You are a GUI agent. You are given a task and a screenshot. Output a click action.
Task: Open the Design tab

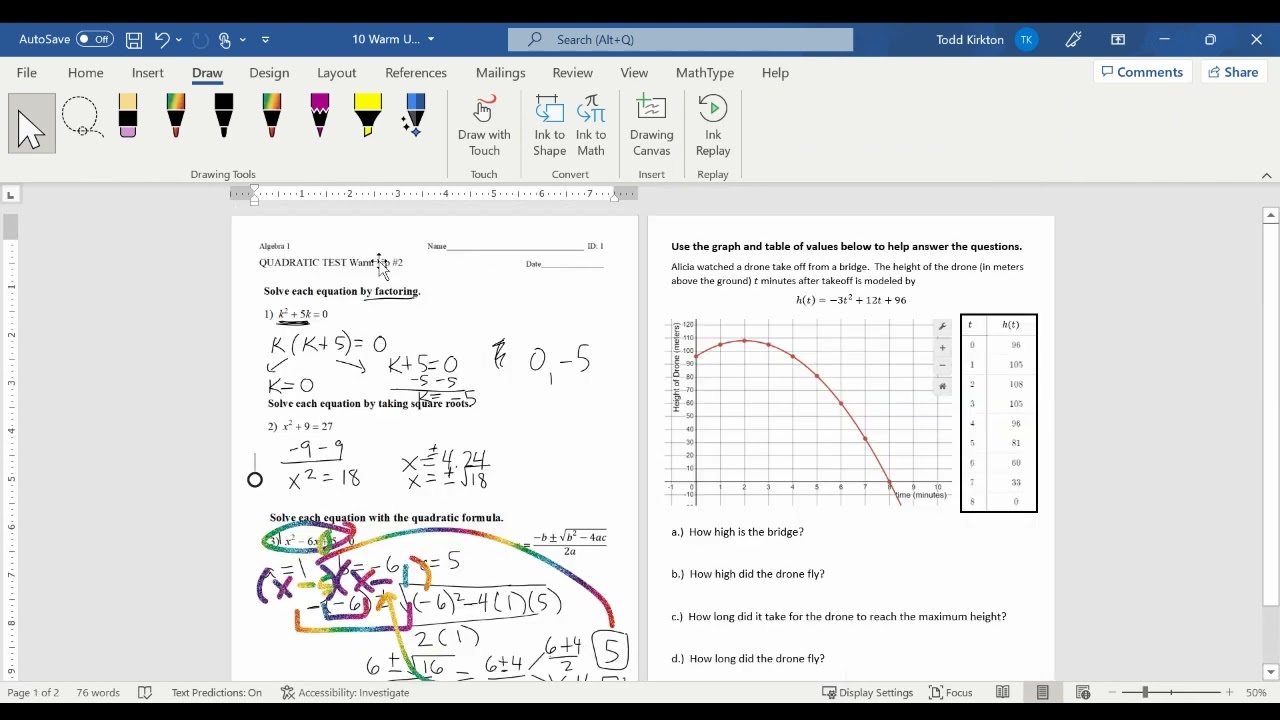(269, 73)
